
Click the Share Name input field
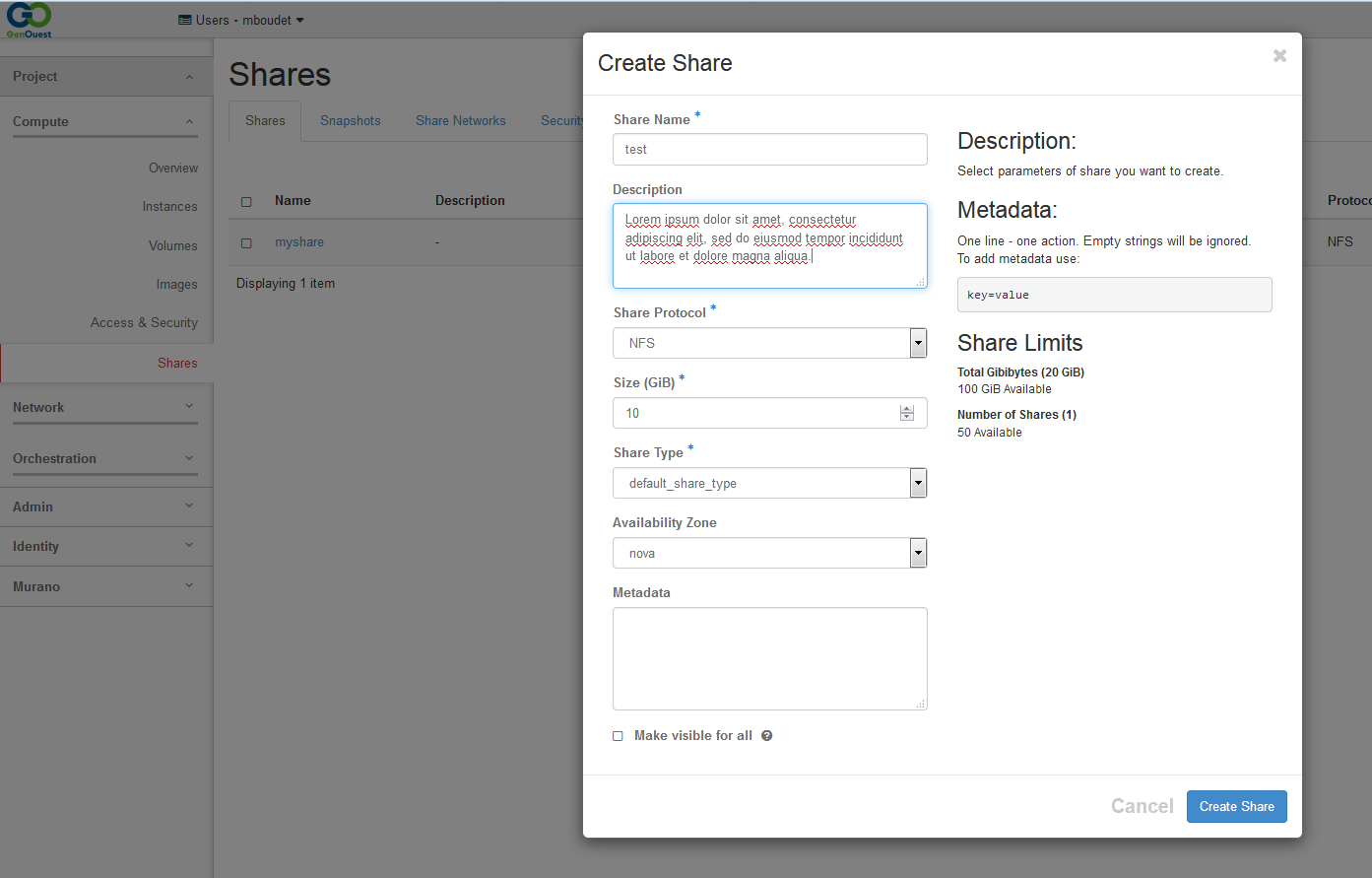(x=770, y=149)
